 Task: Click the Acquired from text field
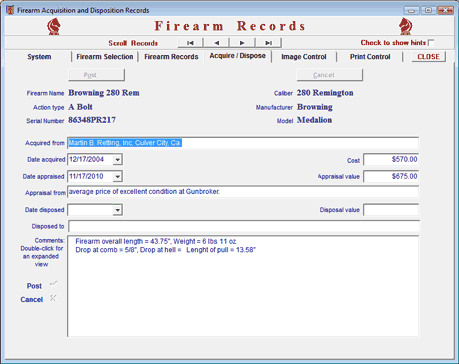point(243,143)
